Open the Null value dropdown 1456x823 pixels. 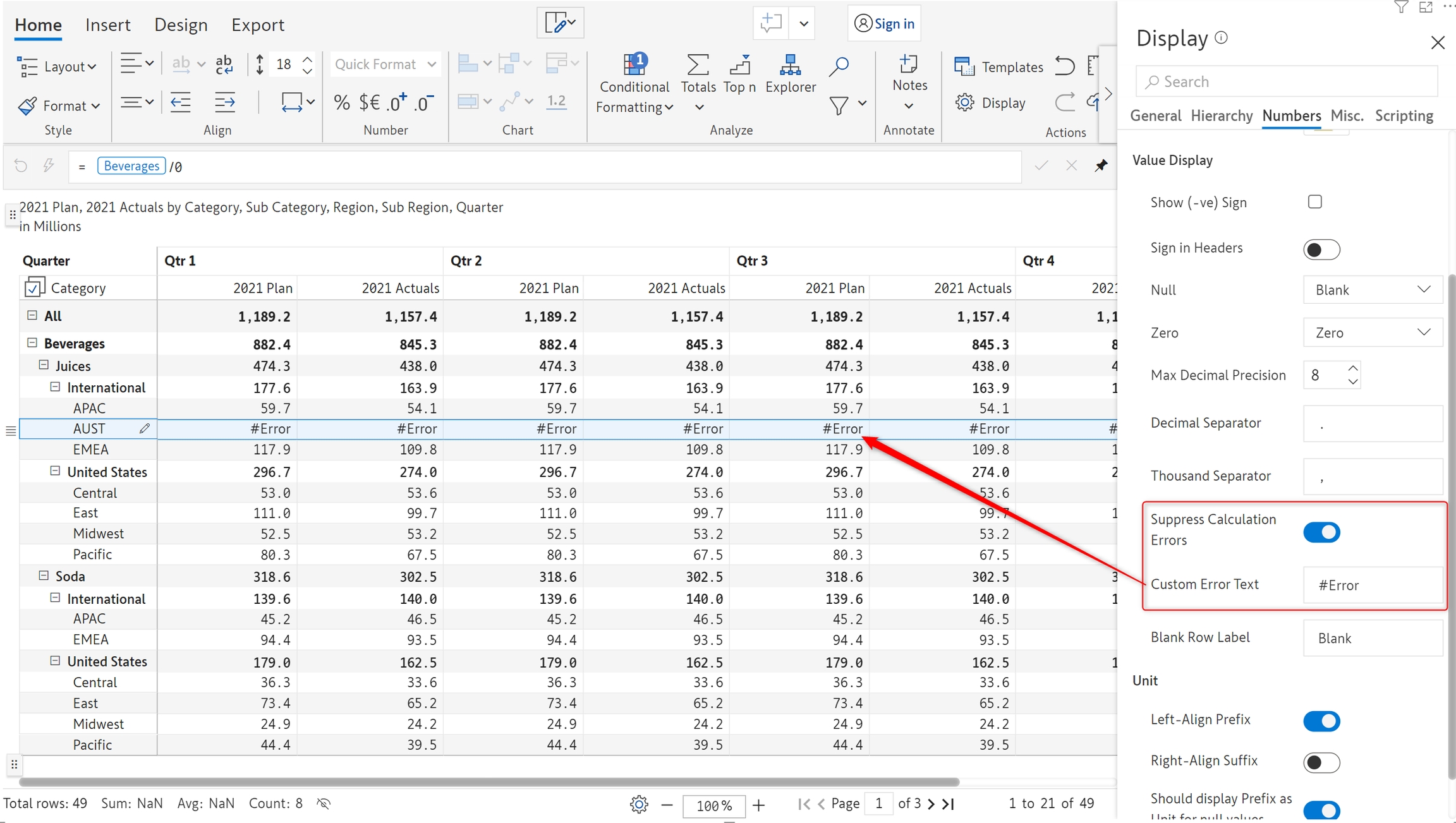coord(1373,290)
